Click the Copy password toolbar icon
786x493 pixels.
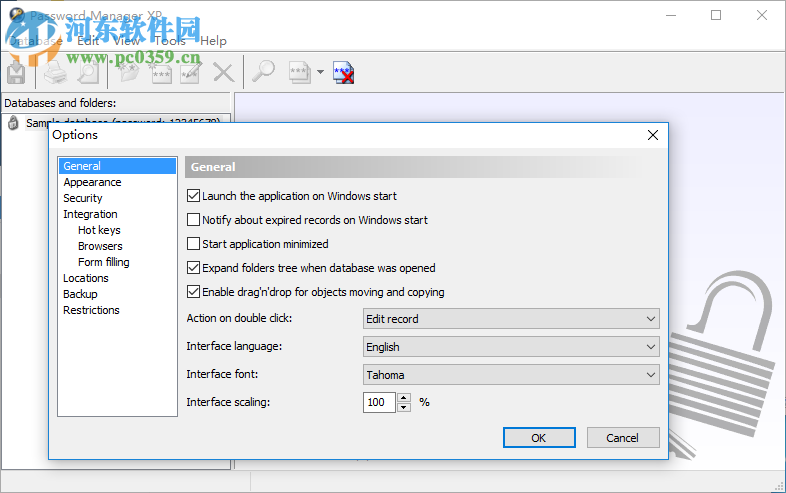pyautogui.click(x=300, y=73)
